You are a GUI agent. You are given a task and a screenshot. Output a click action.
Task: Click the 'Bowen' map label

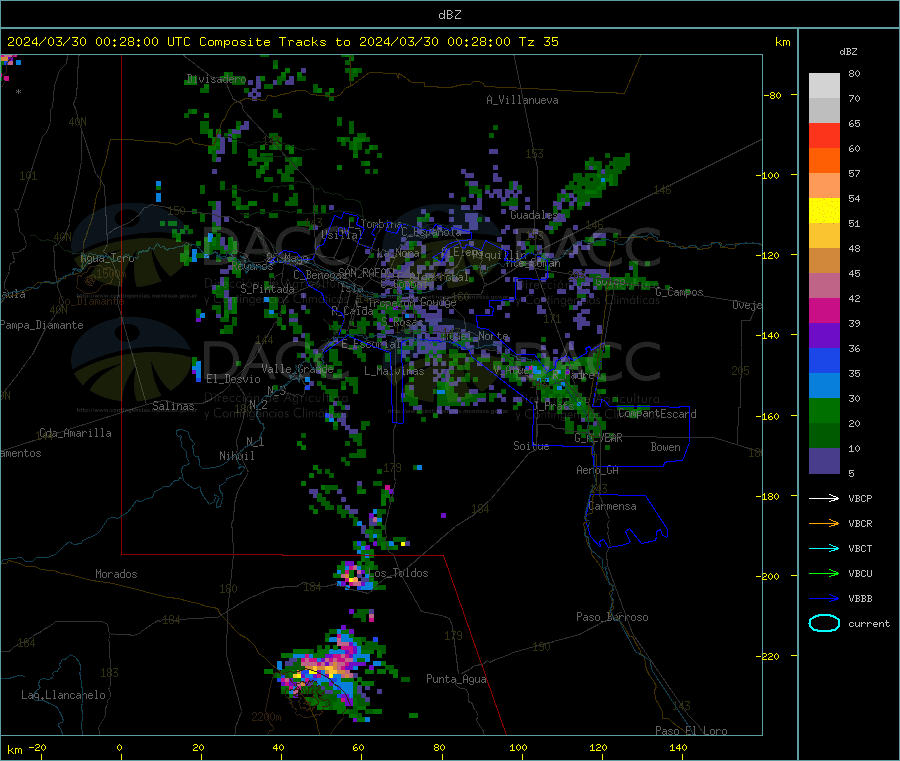tap(665, 447)
